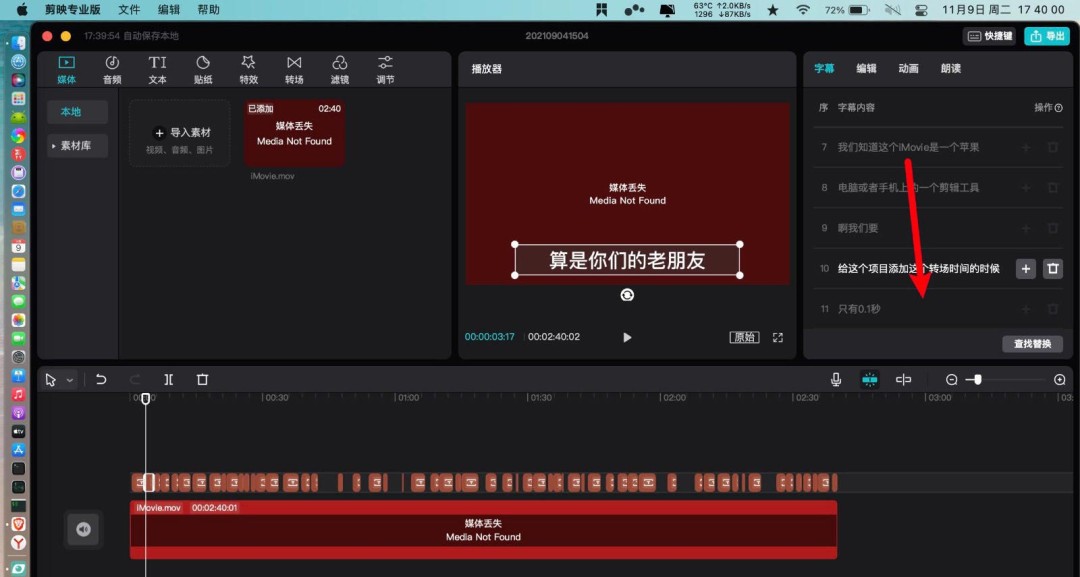Click the voiceover microphone icon

click(835, 379)
